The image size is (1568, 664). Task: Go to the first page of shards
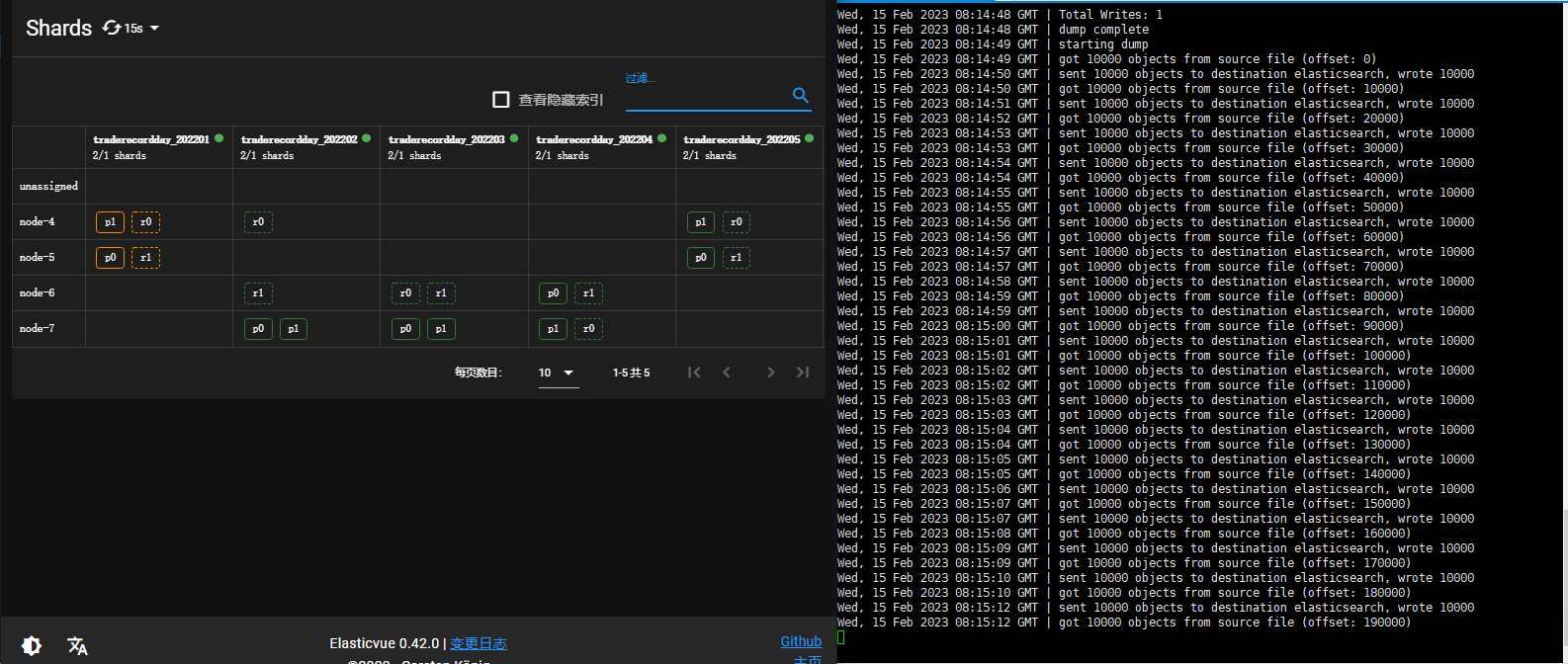pyautogui.click(x=694, y=373)
